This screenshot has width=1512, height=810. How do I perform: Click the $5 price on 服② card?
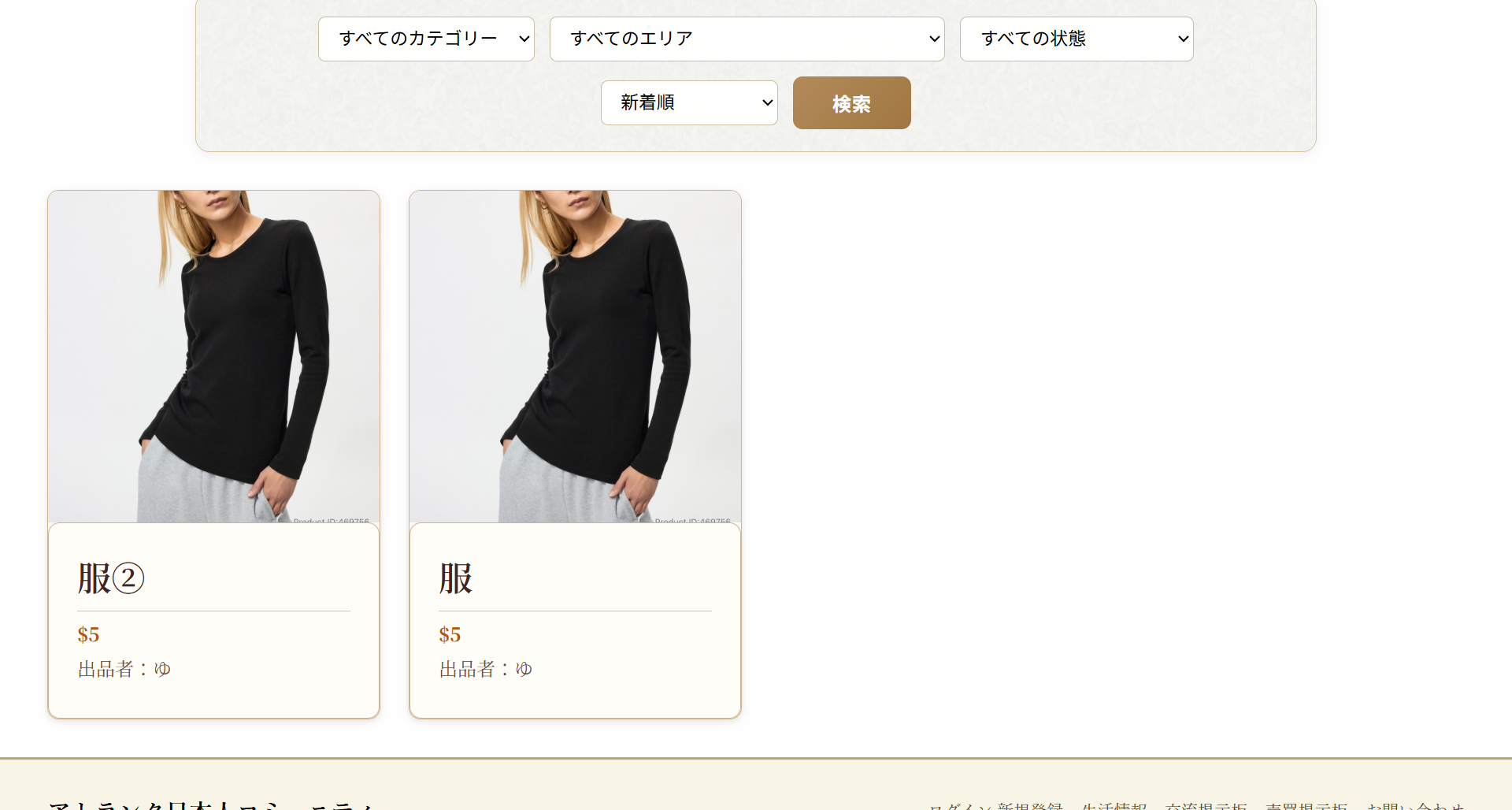88,634
